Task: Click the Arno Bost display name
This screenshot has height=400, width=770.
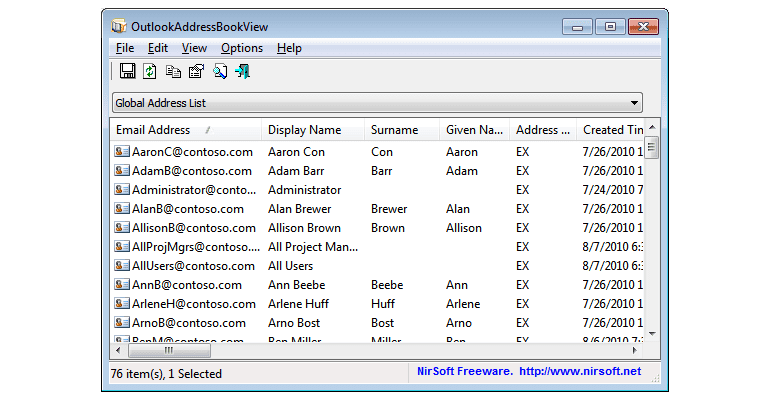Action: click(294, 323)
